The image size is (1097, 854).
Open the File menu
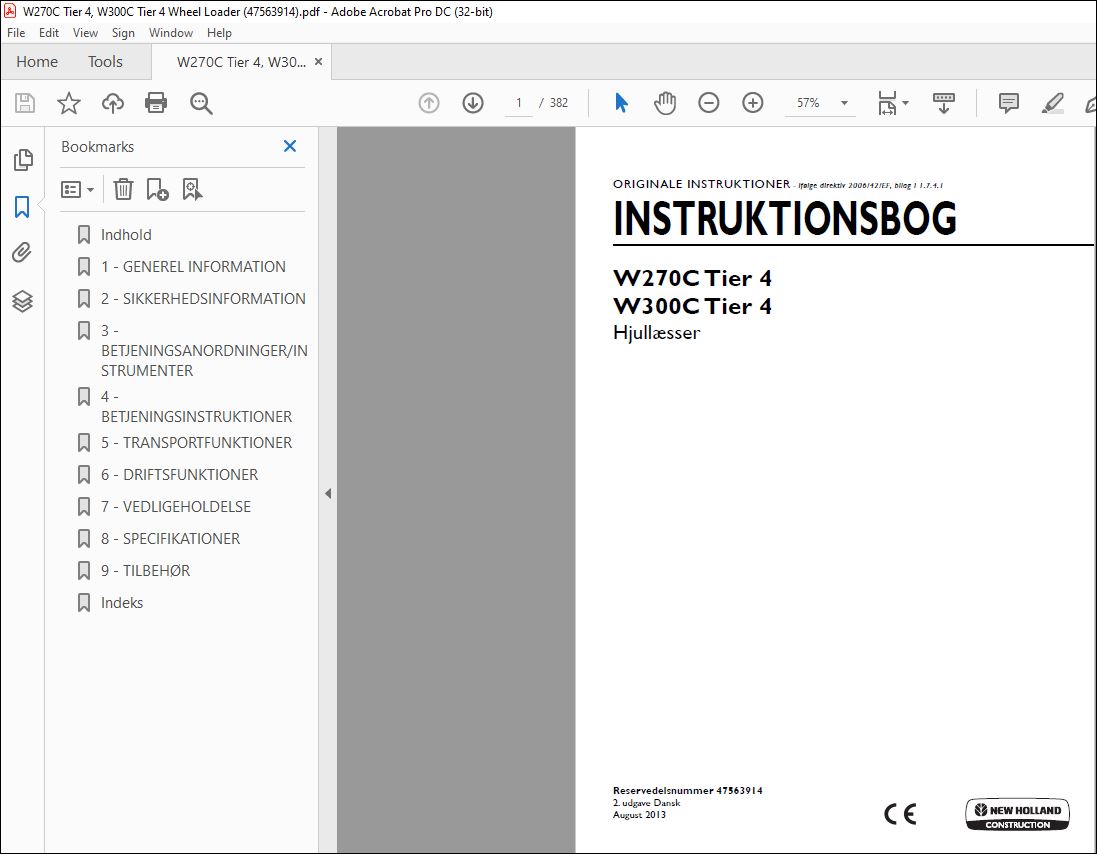pyautogui.click(x=15, y=33)
